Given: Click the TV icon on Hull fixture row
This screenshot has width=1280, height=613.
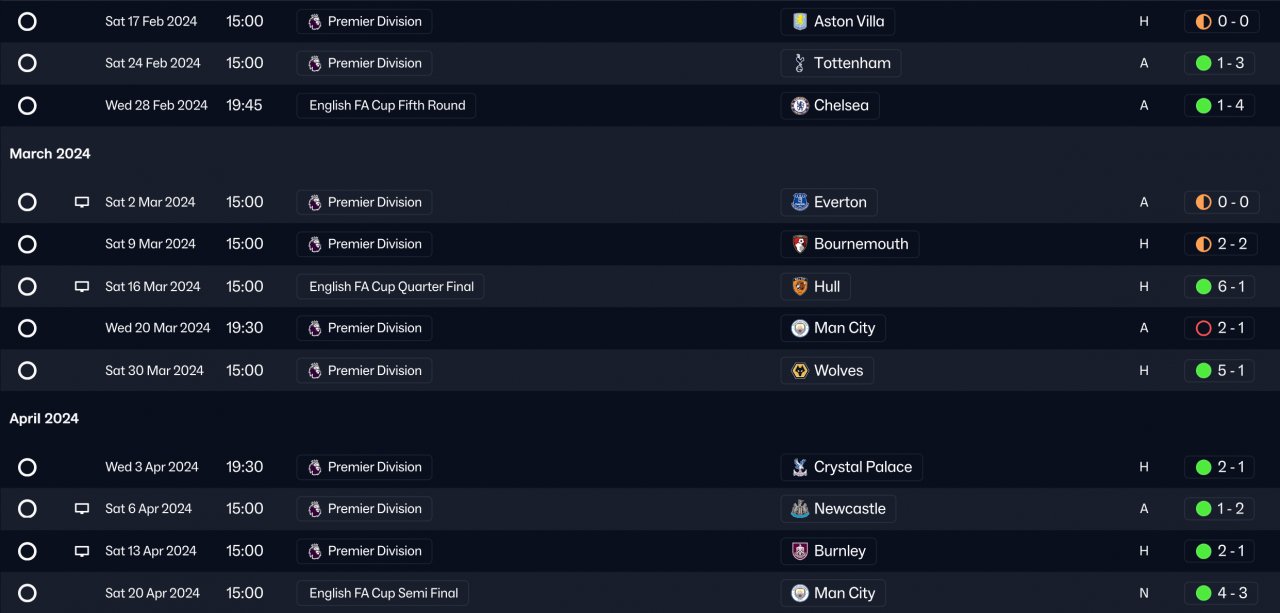Looking at the screenshot, I should 82,286.
